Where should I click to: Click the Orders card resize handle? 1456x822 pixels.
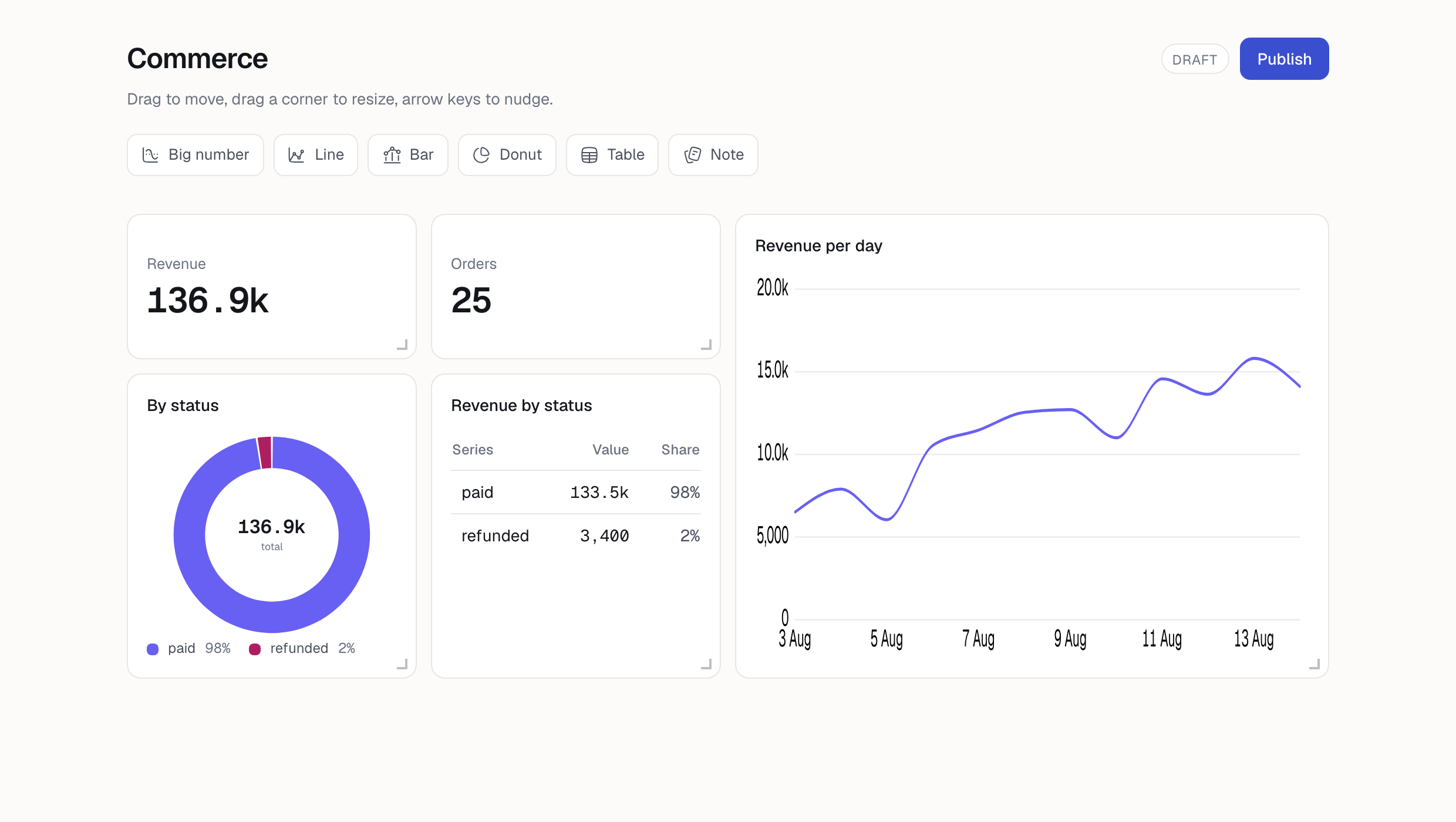[x=707, y=345]
